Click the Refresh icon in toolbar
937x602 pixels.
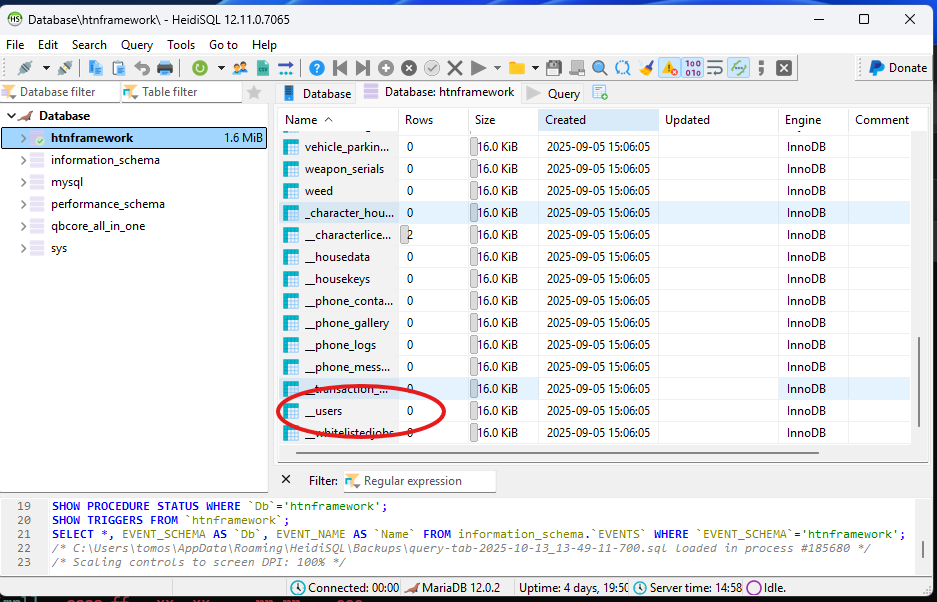[x=200, y=68]
